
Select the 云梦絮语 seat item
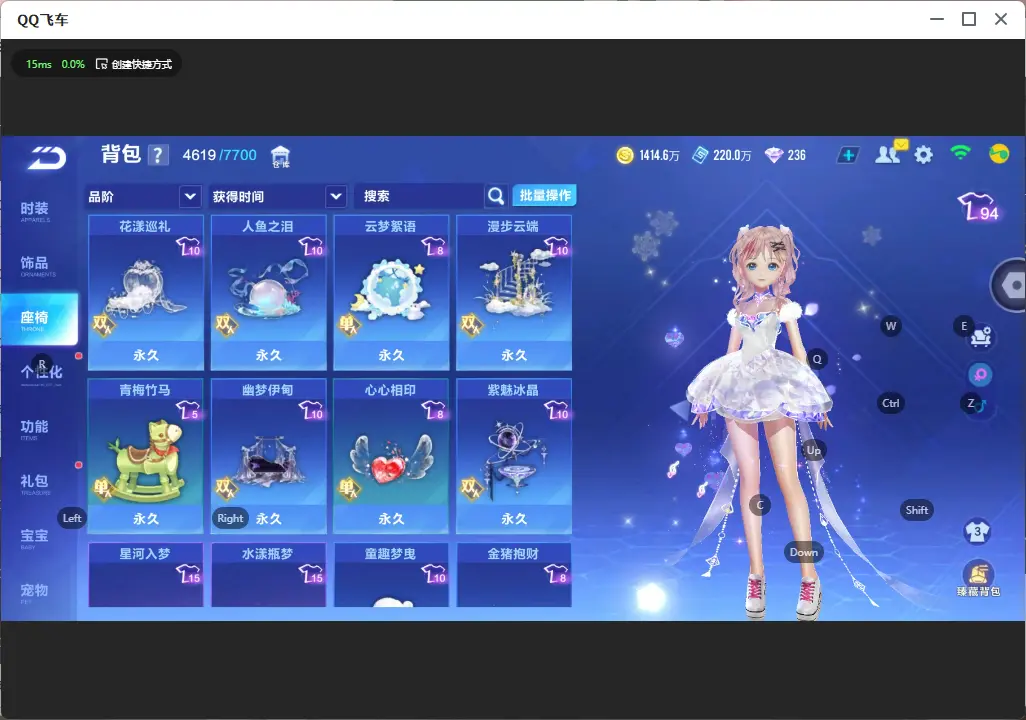pyautogui.click(x=391, y=293)
